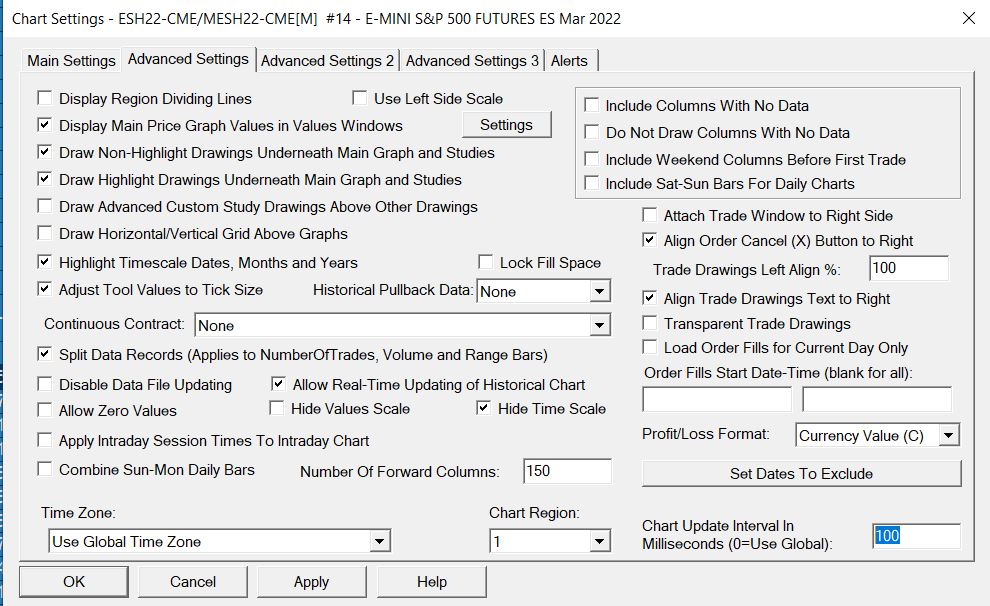This screenshot has width=990, height=606.
Task: Click the Cancel button
Action: click(x=193, y=581)
